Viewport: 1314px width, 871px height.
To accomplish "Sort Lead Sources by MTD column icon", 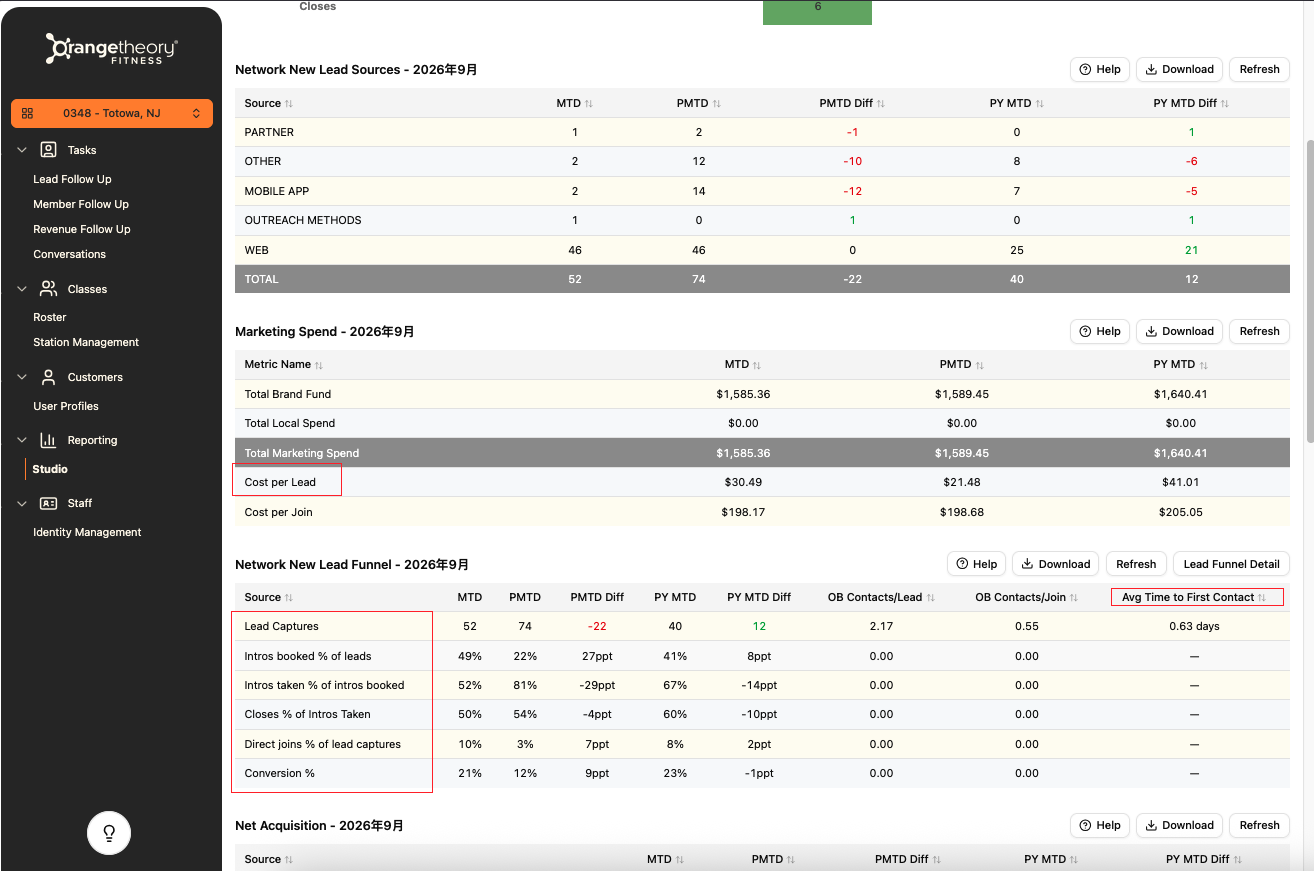I will coord(589,103).
